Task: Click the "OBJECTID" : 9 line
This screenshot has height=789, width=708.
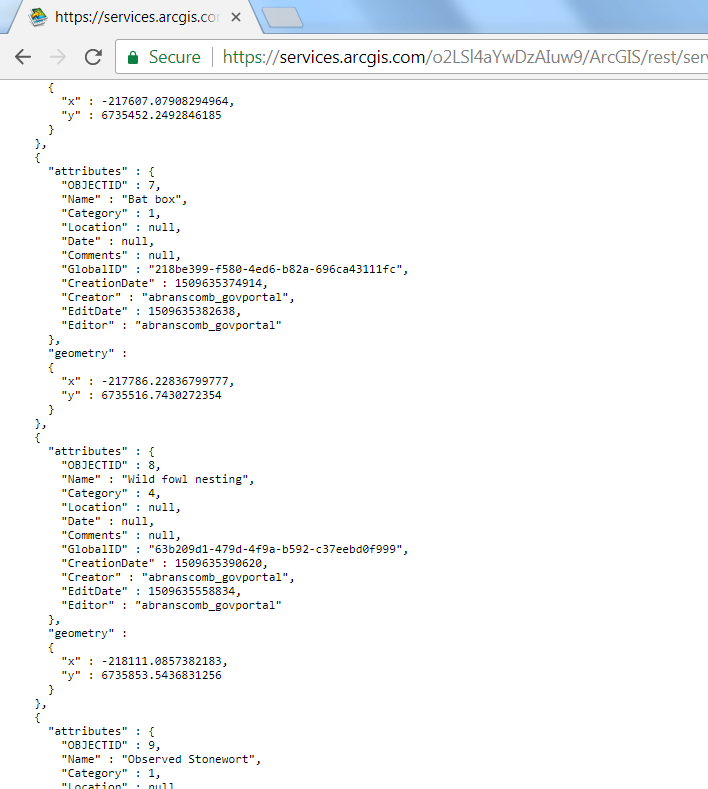Action: 110,745
